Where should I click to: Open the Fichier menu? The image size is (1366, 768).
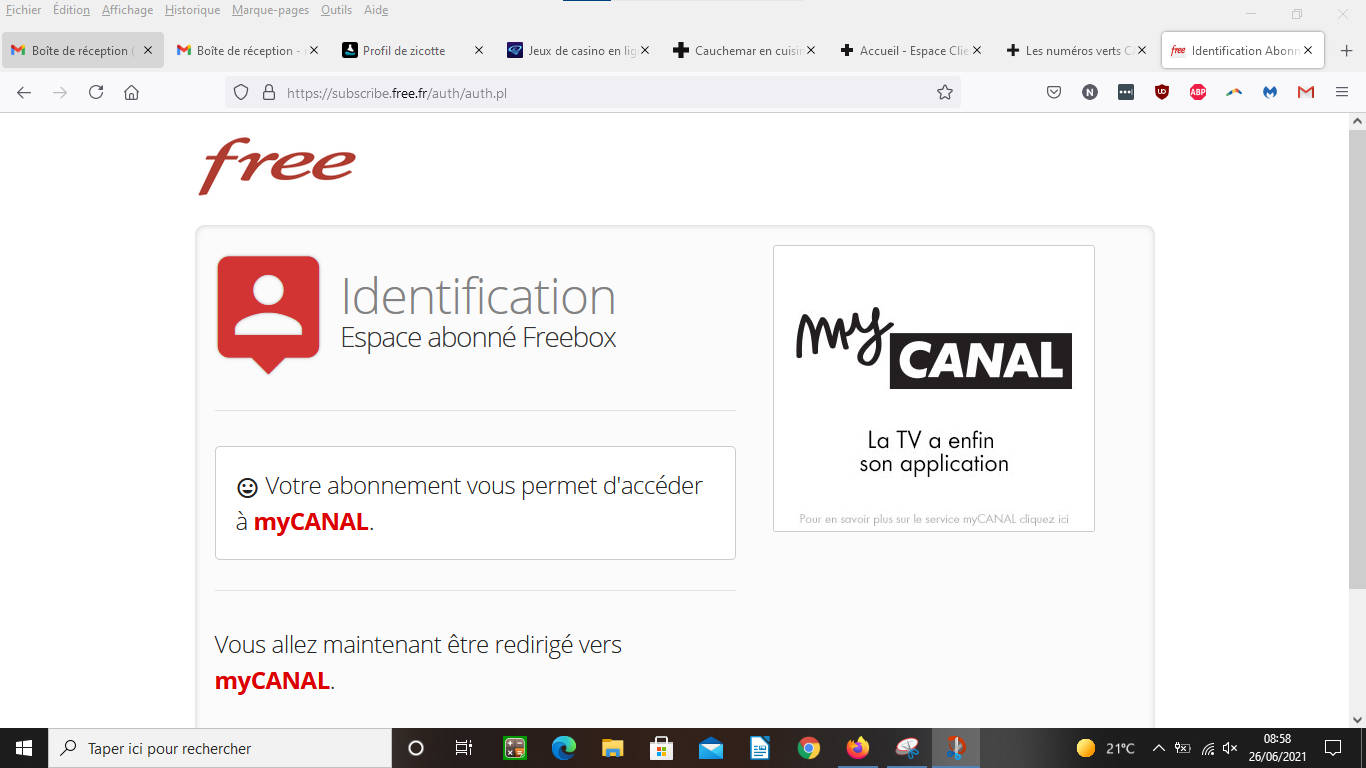[24, 10]
